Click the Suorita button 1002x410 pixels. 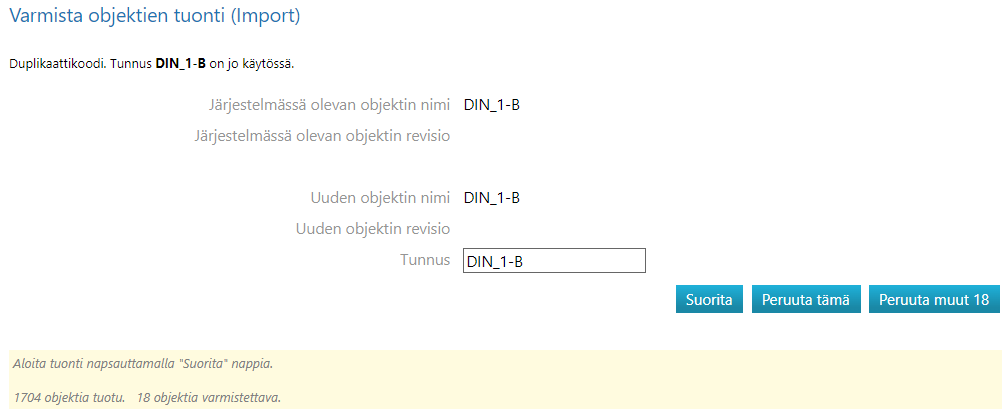point(710,299)
